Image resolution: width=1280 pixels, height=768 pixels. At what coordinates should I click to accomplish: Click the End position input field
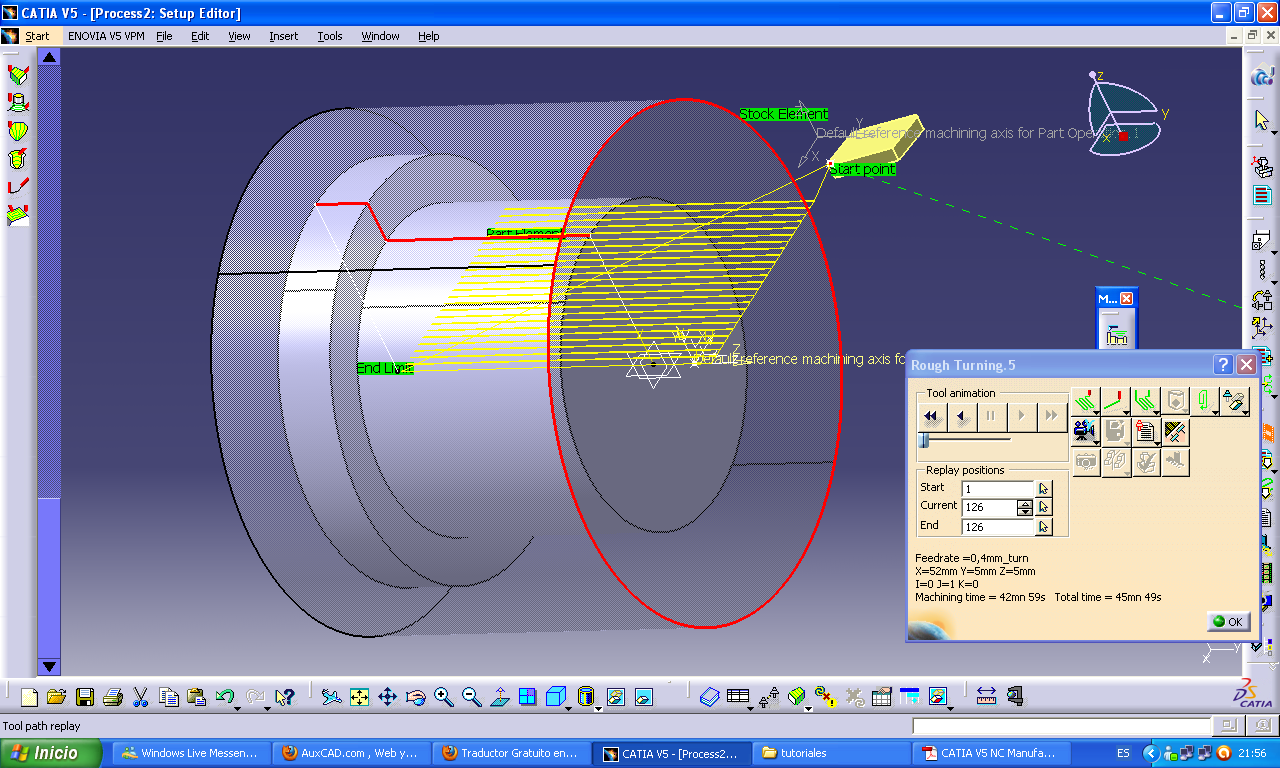(x=998, y=526)
